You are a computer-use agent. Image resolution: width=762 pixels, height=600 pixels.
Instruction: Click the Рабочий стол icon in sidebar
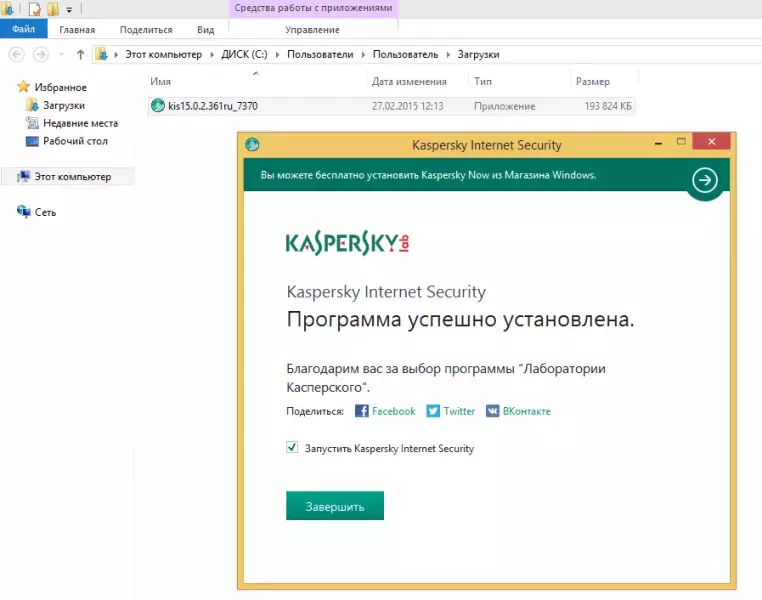point(32,141)
